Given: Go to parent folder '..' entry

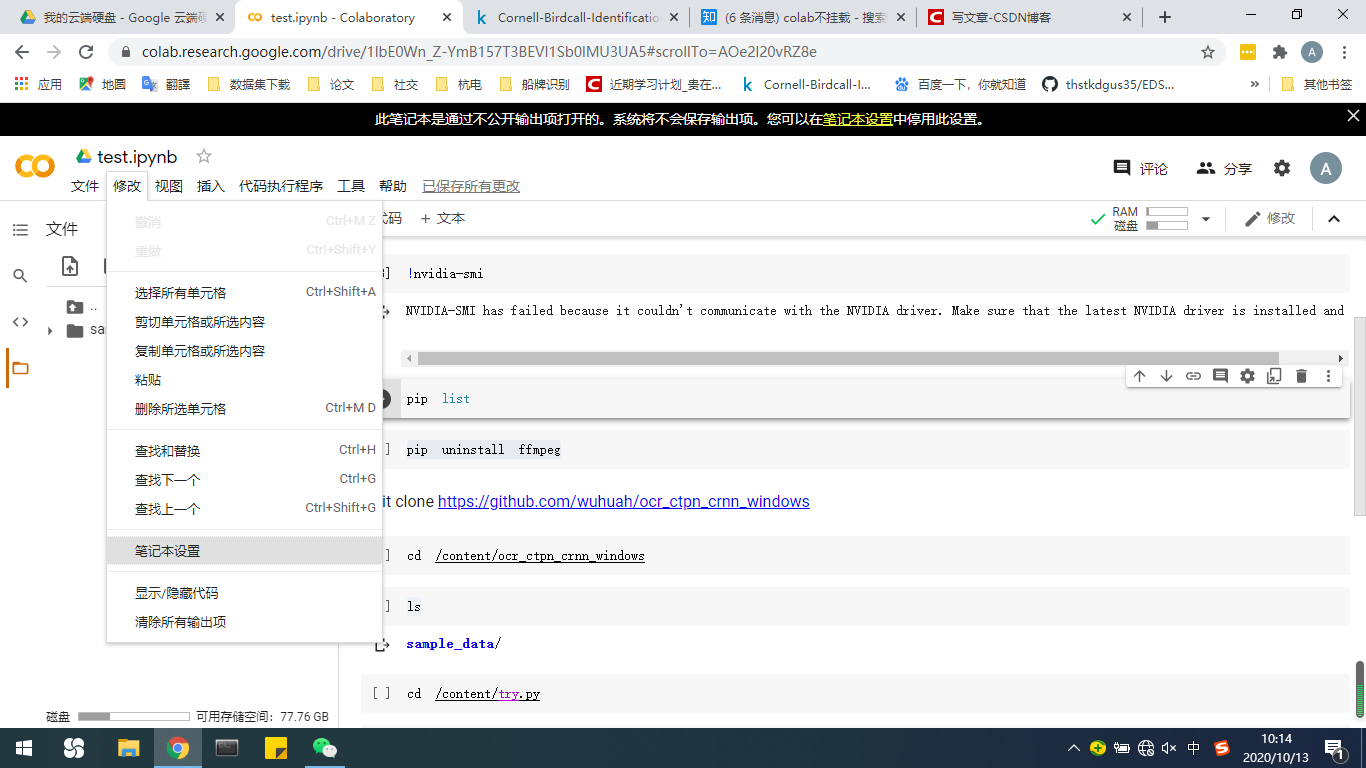Looking at the screenshot, I should tap(82, 307).
